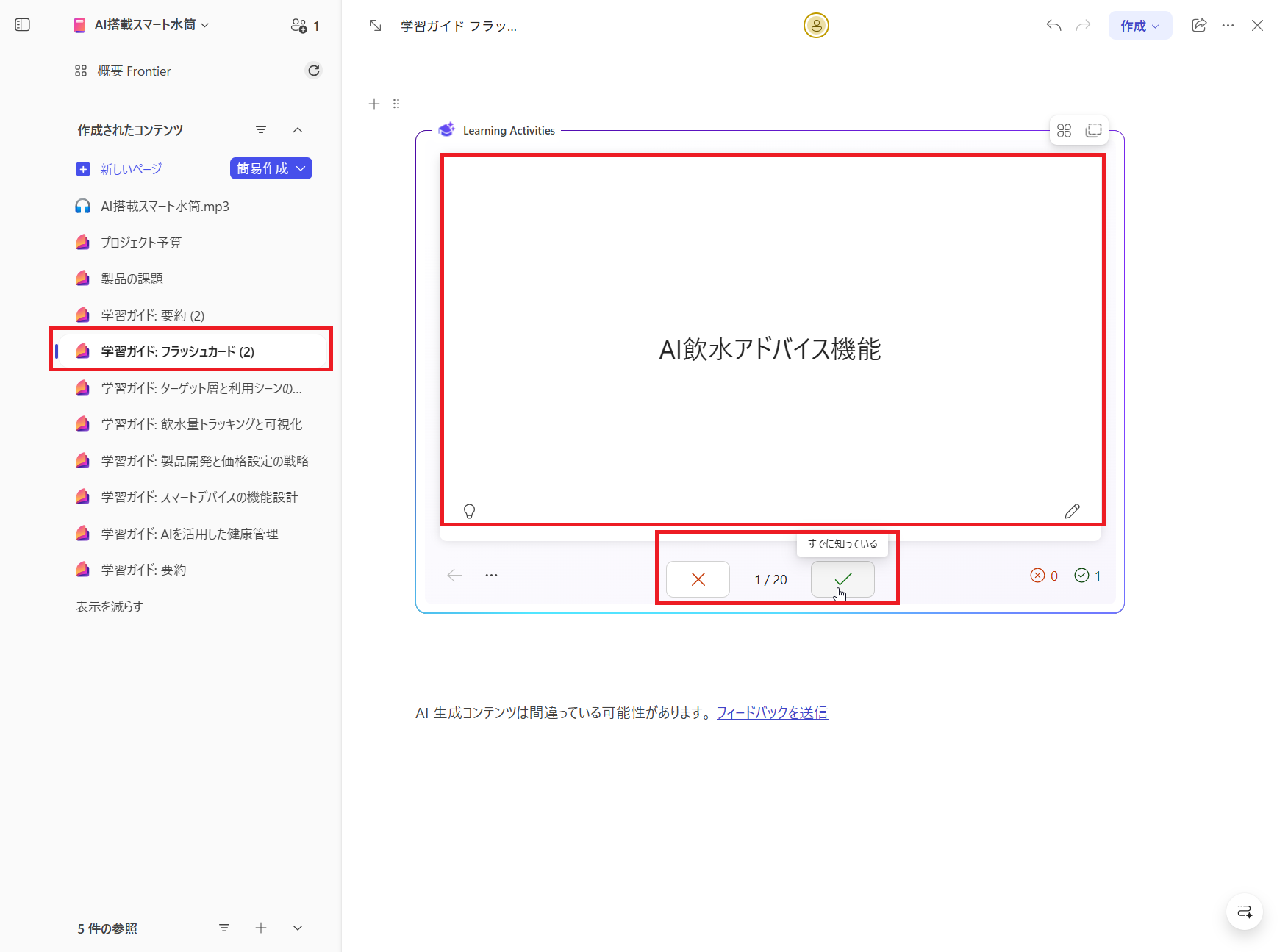Show a hint with the lightbulb icon
The height and width of the screenshot is (952, 1288).
click(x=471, y=510)
